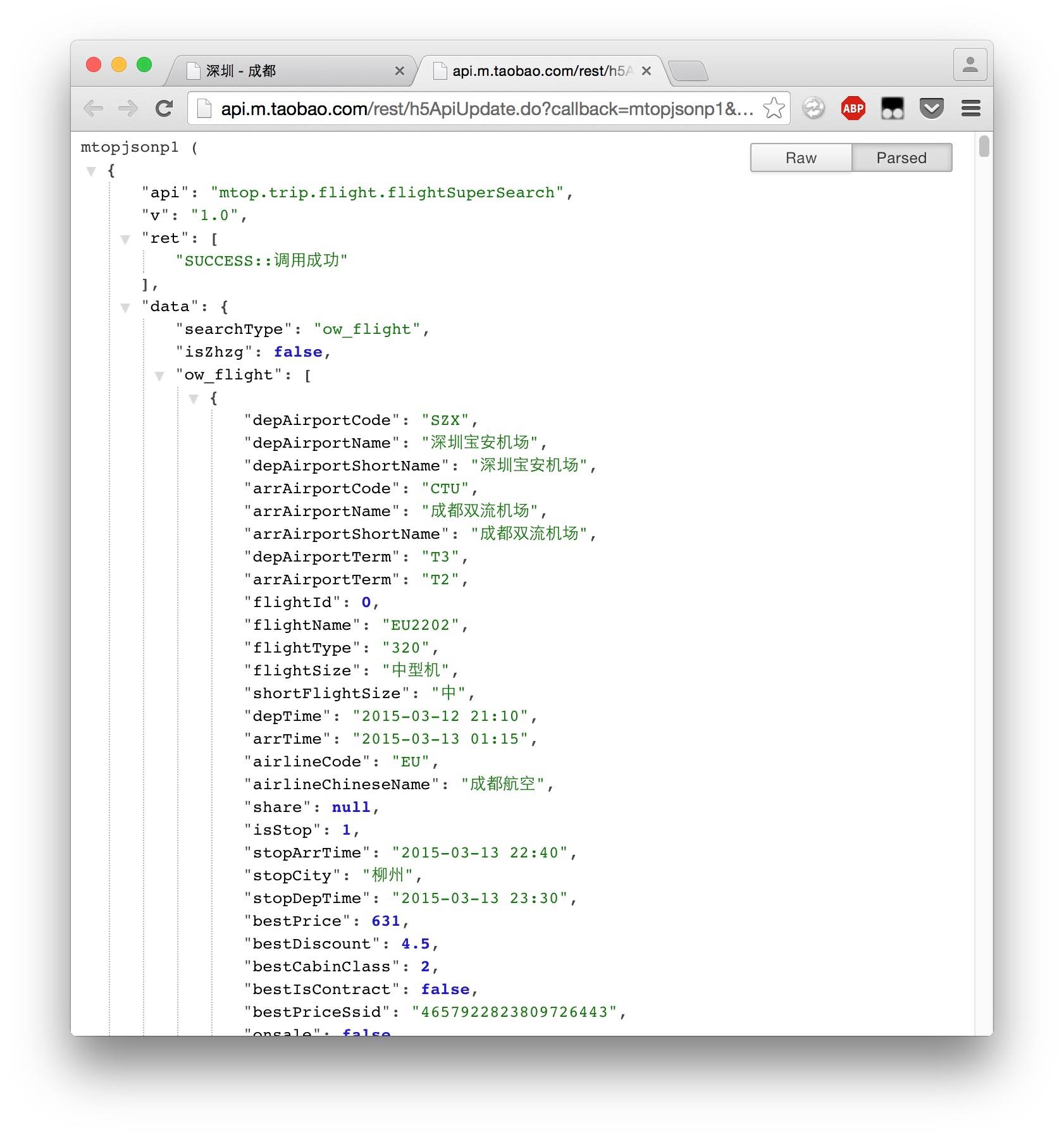Click the flightSize "中型机" value
Screen dimensions: 1064x1137
pyautogui.click(x=416, y=670)
